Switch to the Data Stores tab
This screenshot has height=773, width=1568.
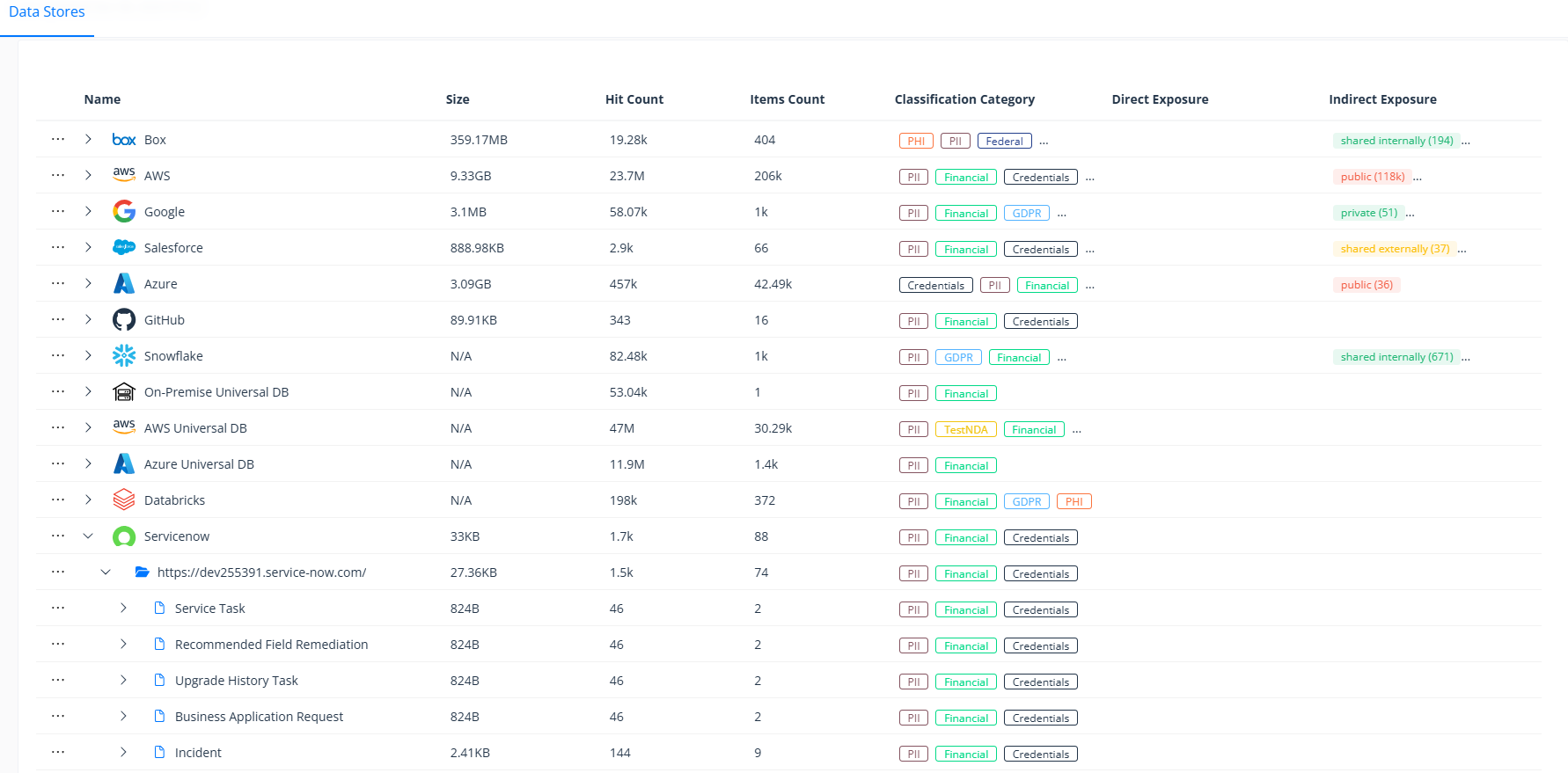pyautogui.click(x=47, y=12)
